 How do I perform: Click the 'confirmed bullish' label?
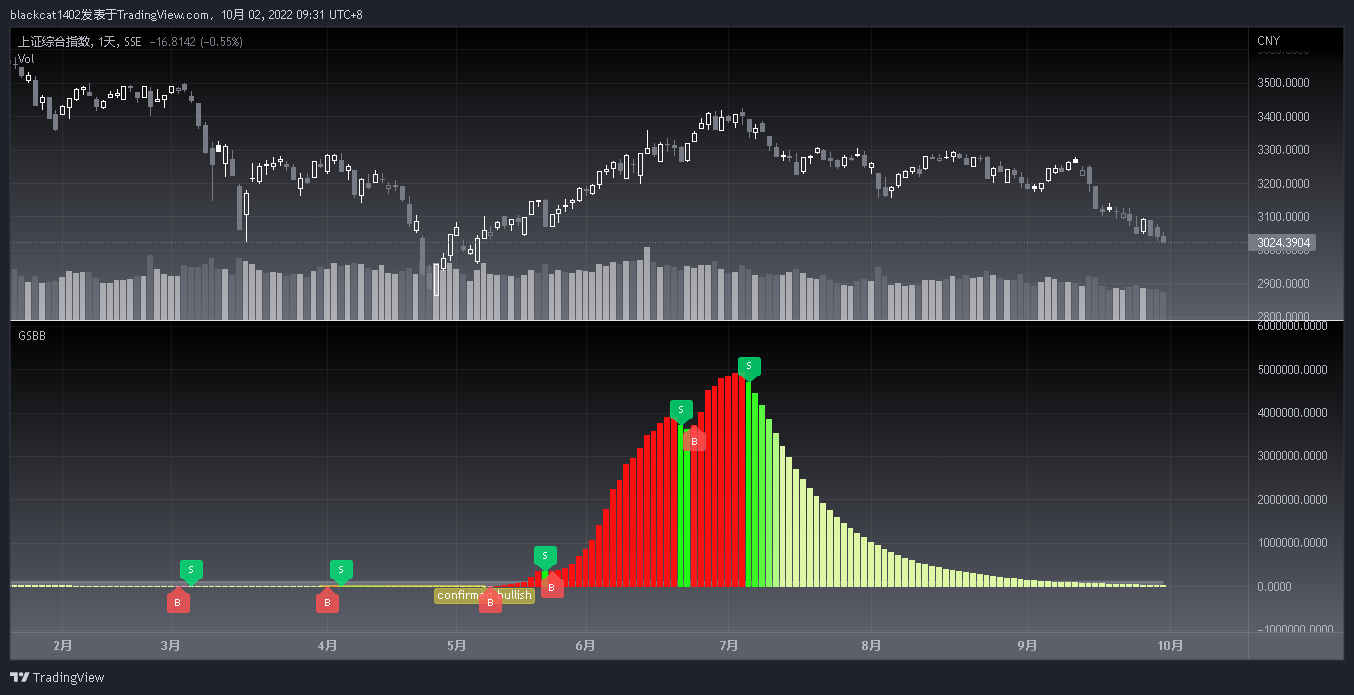point(485,595)
